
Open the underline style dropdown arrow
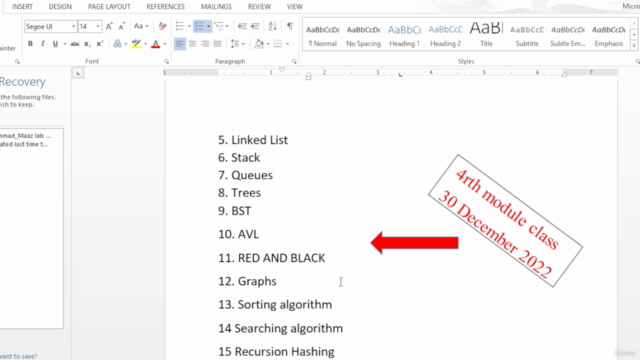tap(64, 44)
